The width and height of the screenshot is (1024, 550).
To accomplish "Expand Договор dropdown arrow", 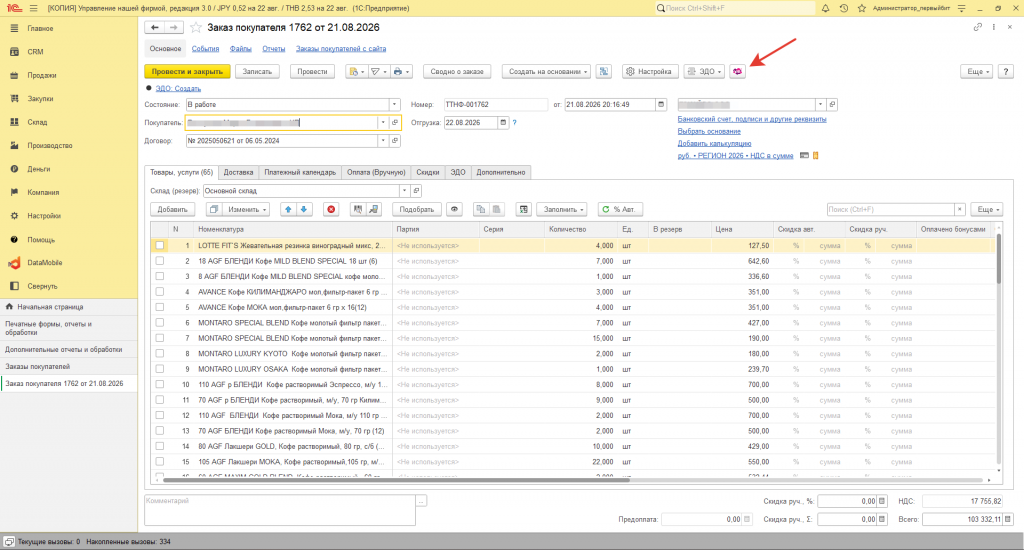I will click(383, 140).
